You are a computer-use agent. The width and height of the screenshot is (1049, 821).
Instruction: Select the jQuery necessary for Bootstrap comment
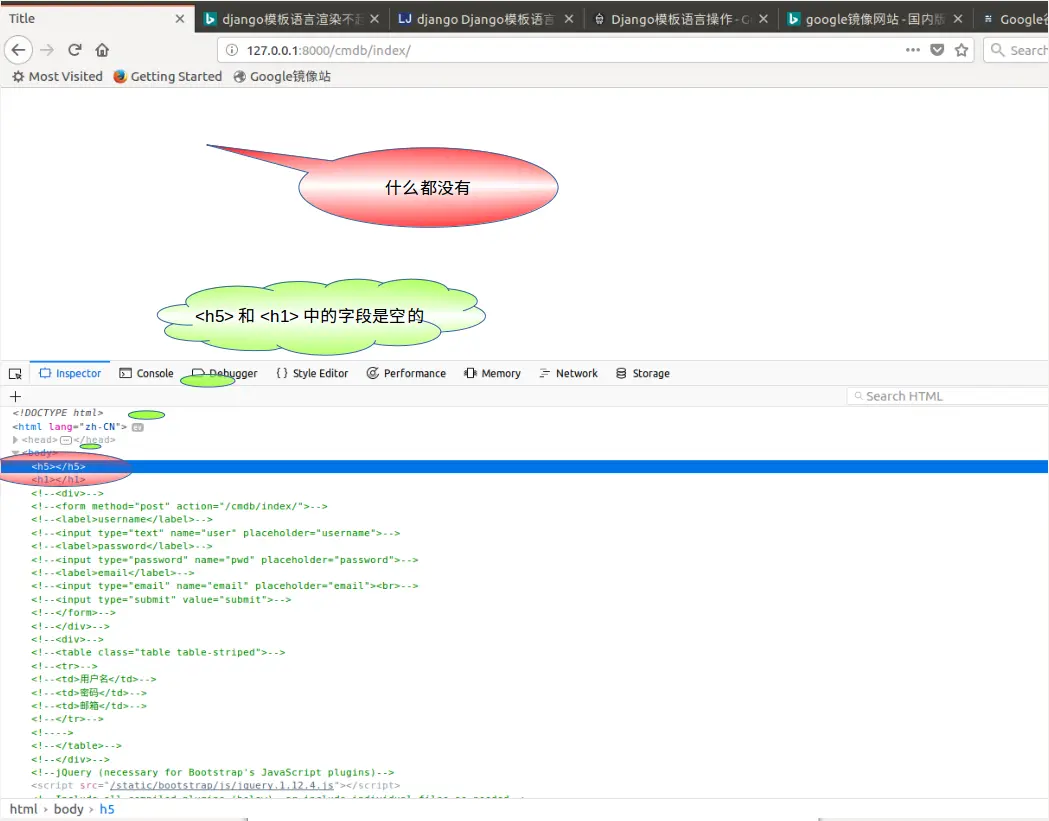[213, 772]
